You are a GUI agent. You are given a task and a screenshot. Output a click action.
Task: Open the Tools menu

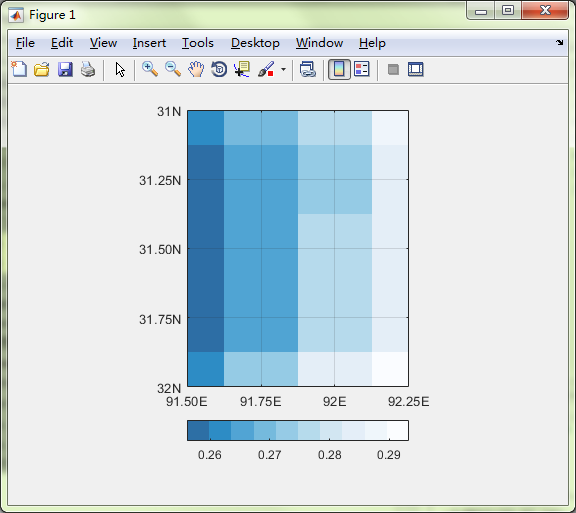point(198,43)
